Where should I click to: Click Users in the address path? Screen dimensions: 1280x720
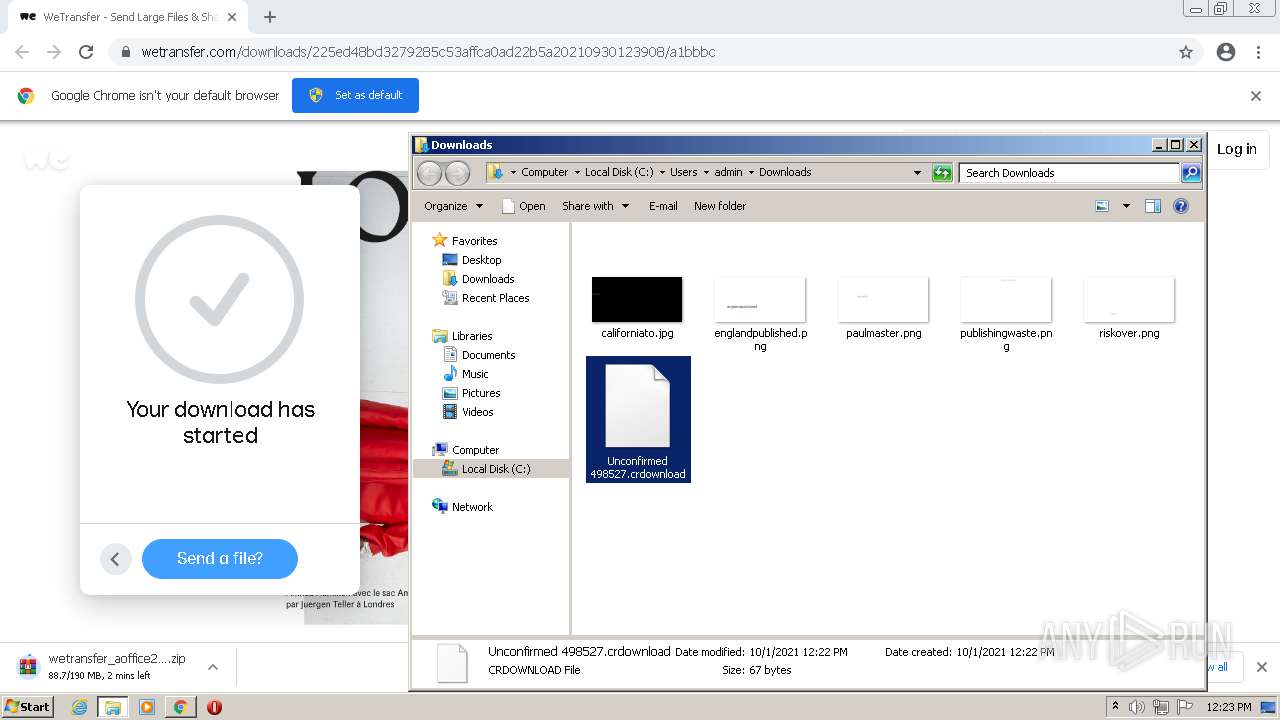[684, 172]
